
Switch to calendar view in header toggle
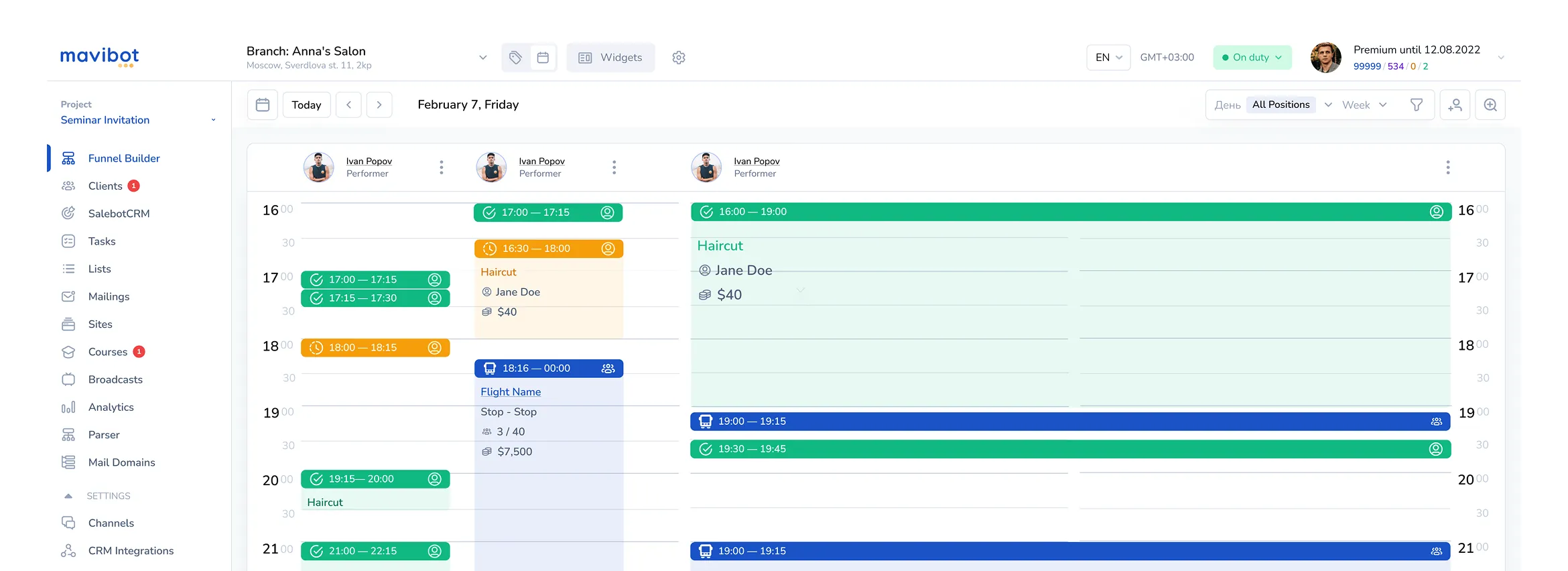point(543,58)
